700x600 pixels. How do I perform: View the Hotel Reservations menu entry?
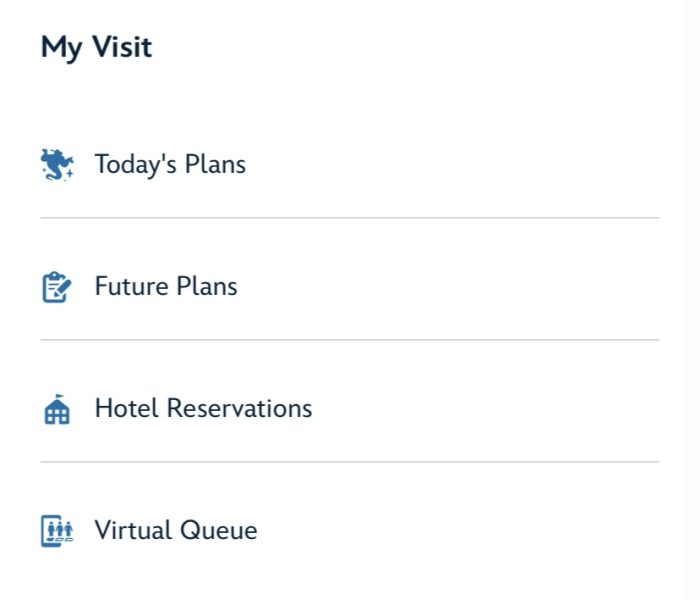click(203, 409)
